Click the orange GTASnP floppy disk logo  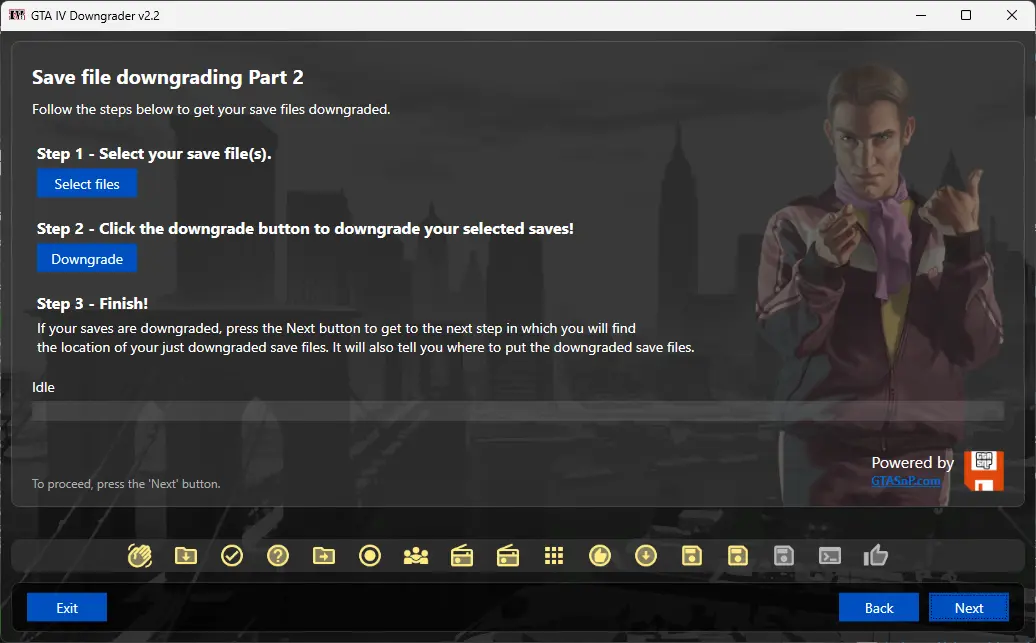coord(984,471)
